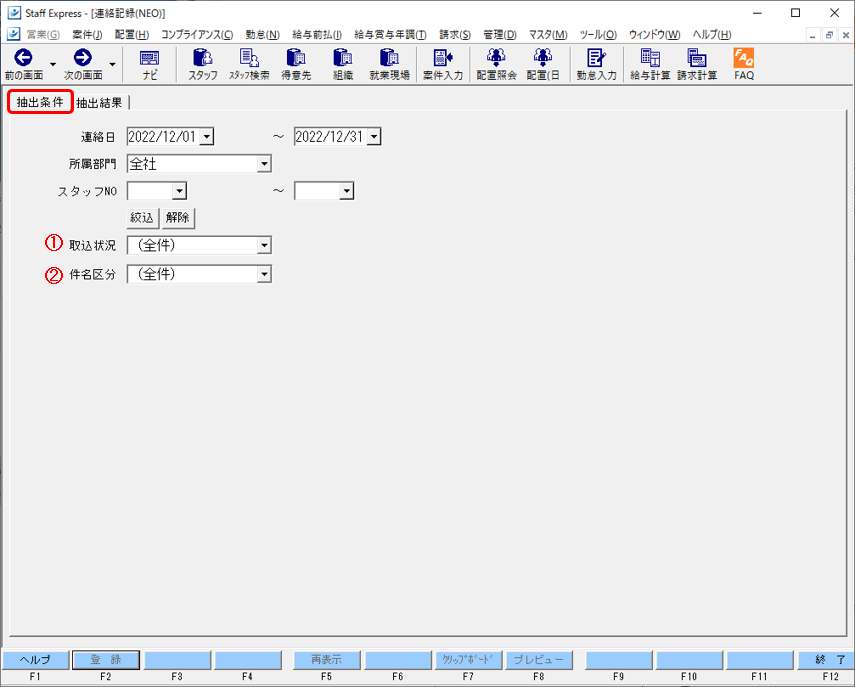
Task: Open the マスタ(M) menu
Action: (548, 34)
